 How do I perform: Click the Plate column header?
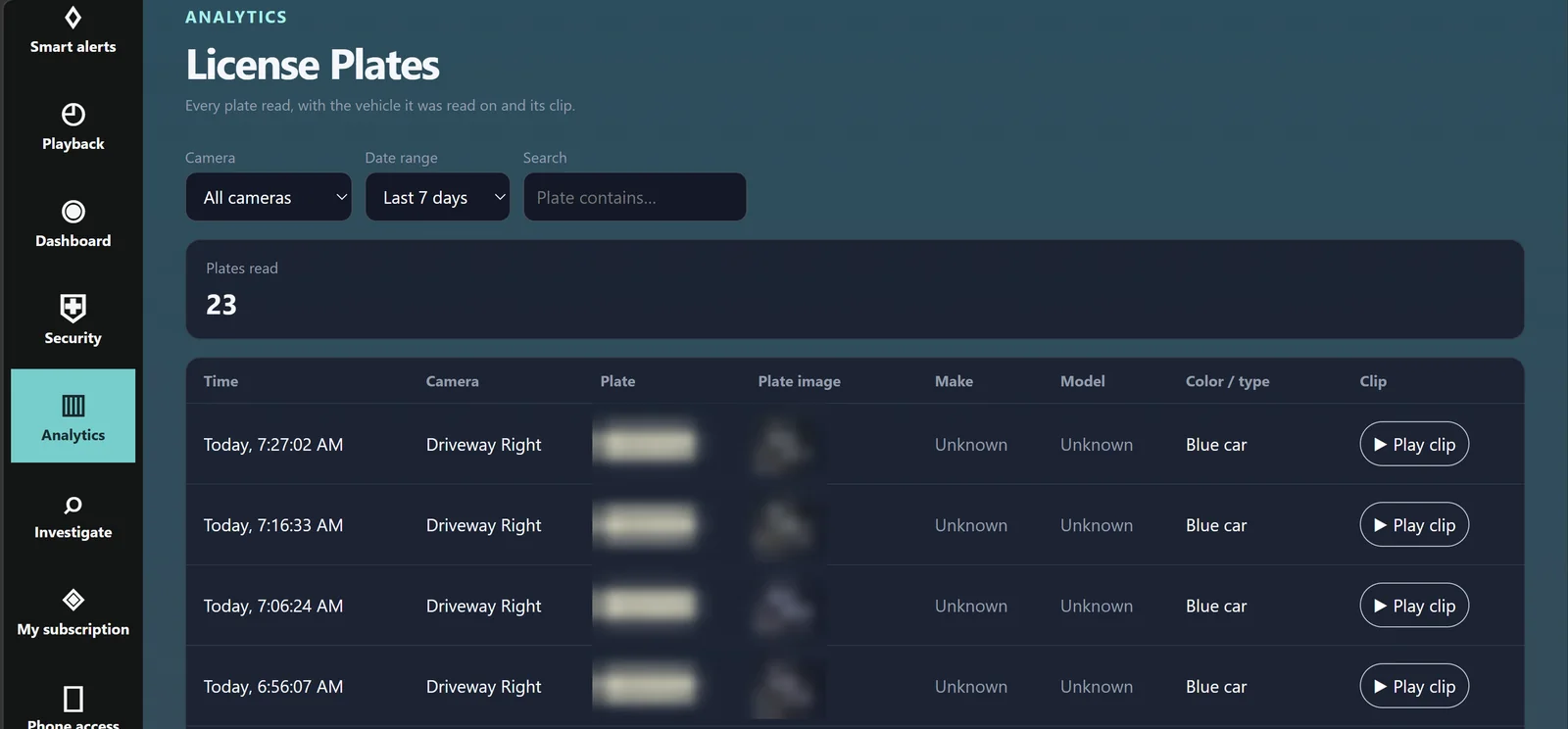[617, 381]
